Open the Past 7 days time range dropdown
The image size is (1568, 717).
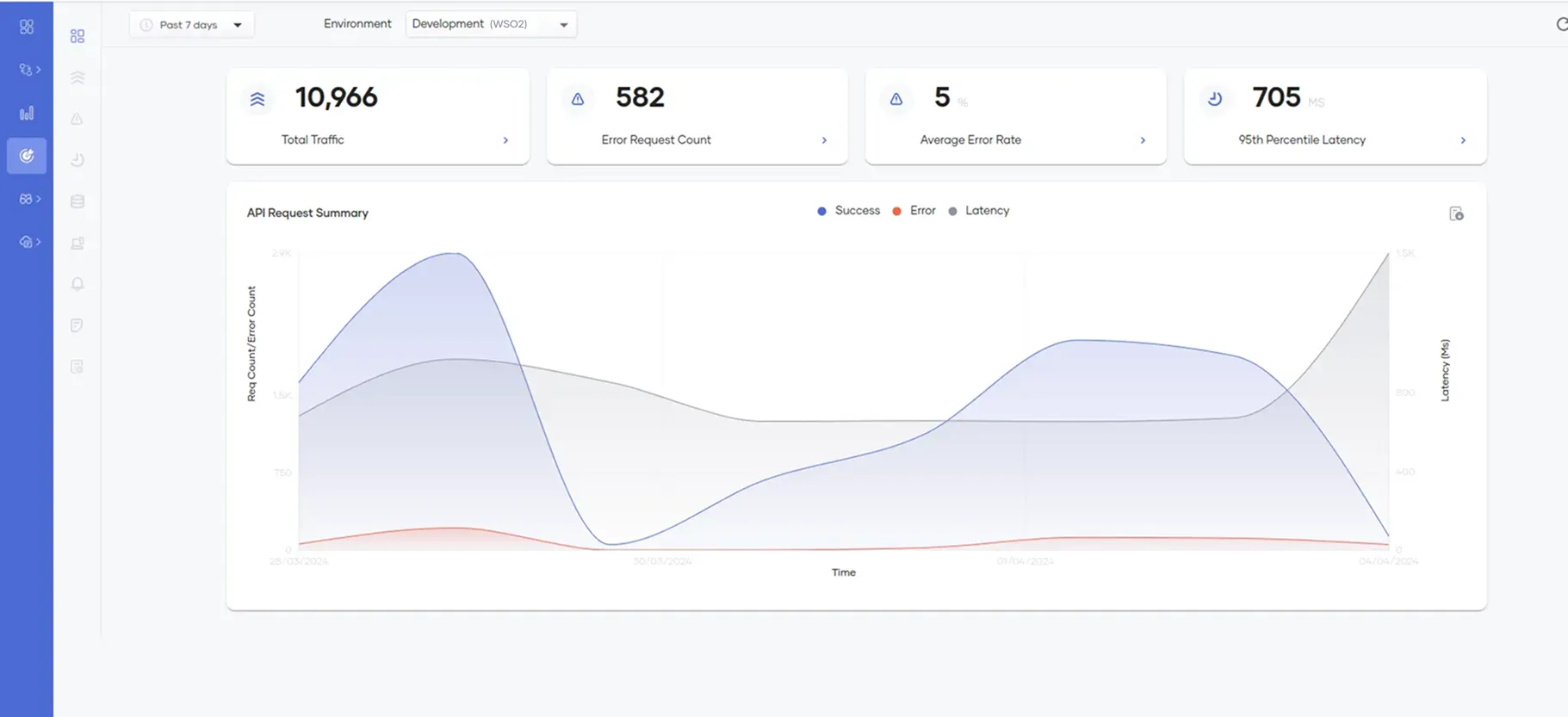click(x=191, y=25)
